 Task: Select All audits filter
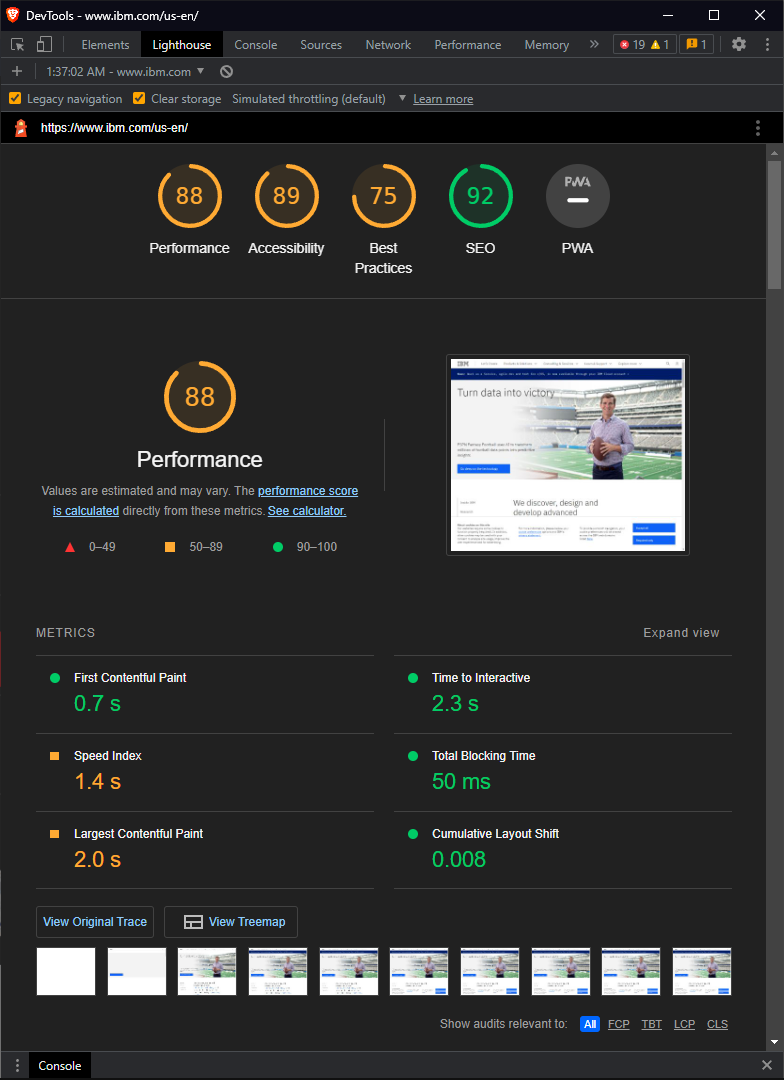[x=590, y=1024]
